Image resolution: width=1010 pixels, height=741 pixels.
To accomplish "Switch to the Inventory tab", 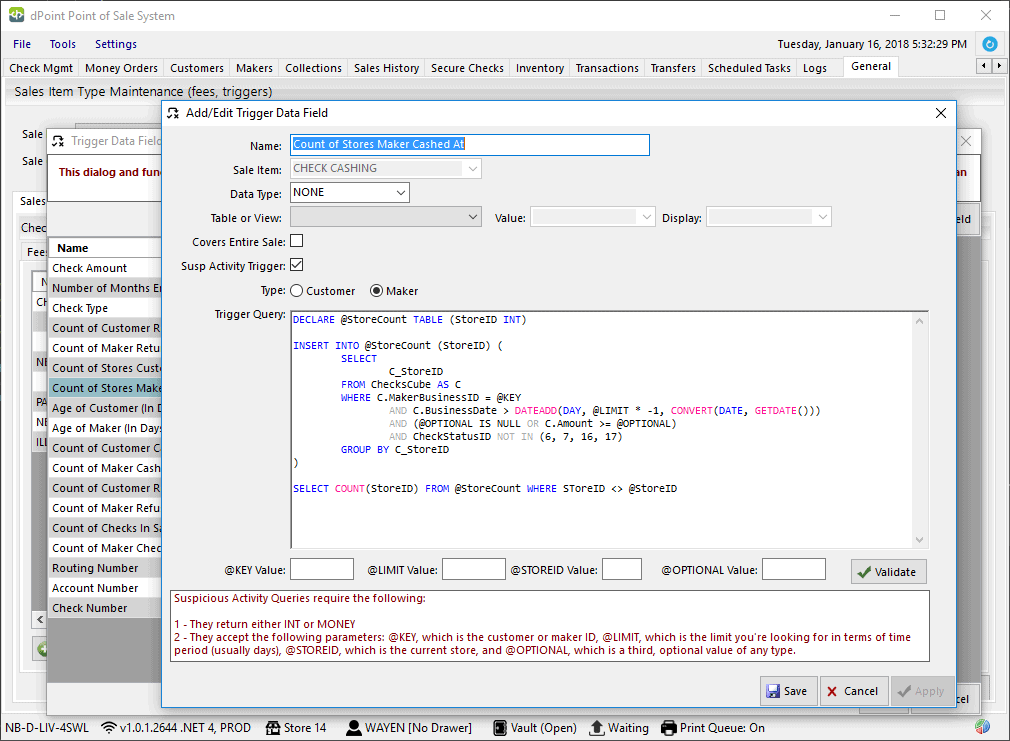I will (x=540, y=68).
